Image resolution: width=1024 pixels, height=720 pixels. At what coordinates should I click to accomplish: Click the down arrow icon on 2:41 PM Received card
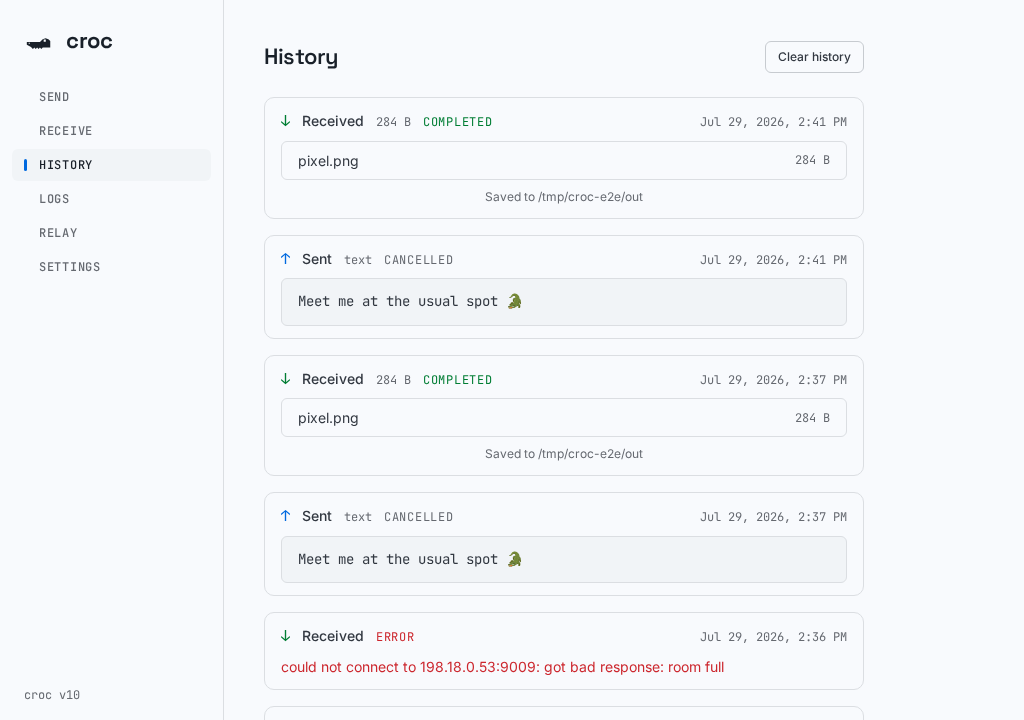coord(285,121)
